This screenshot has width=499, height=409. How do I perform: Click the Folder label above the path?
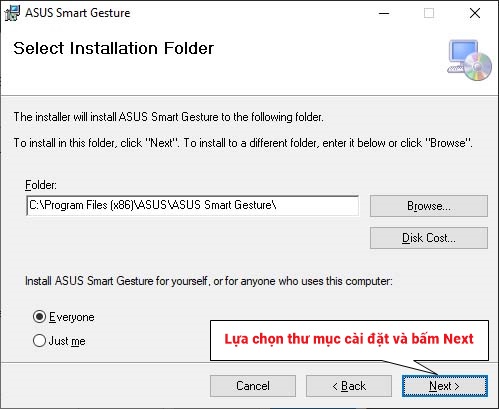coord(41,185)
